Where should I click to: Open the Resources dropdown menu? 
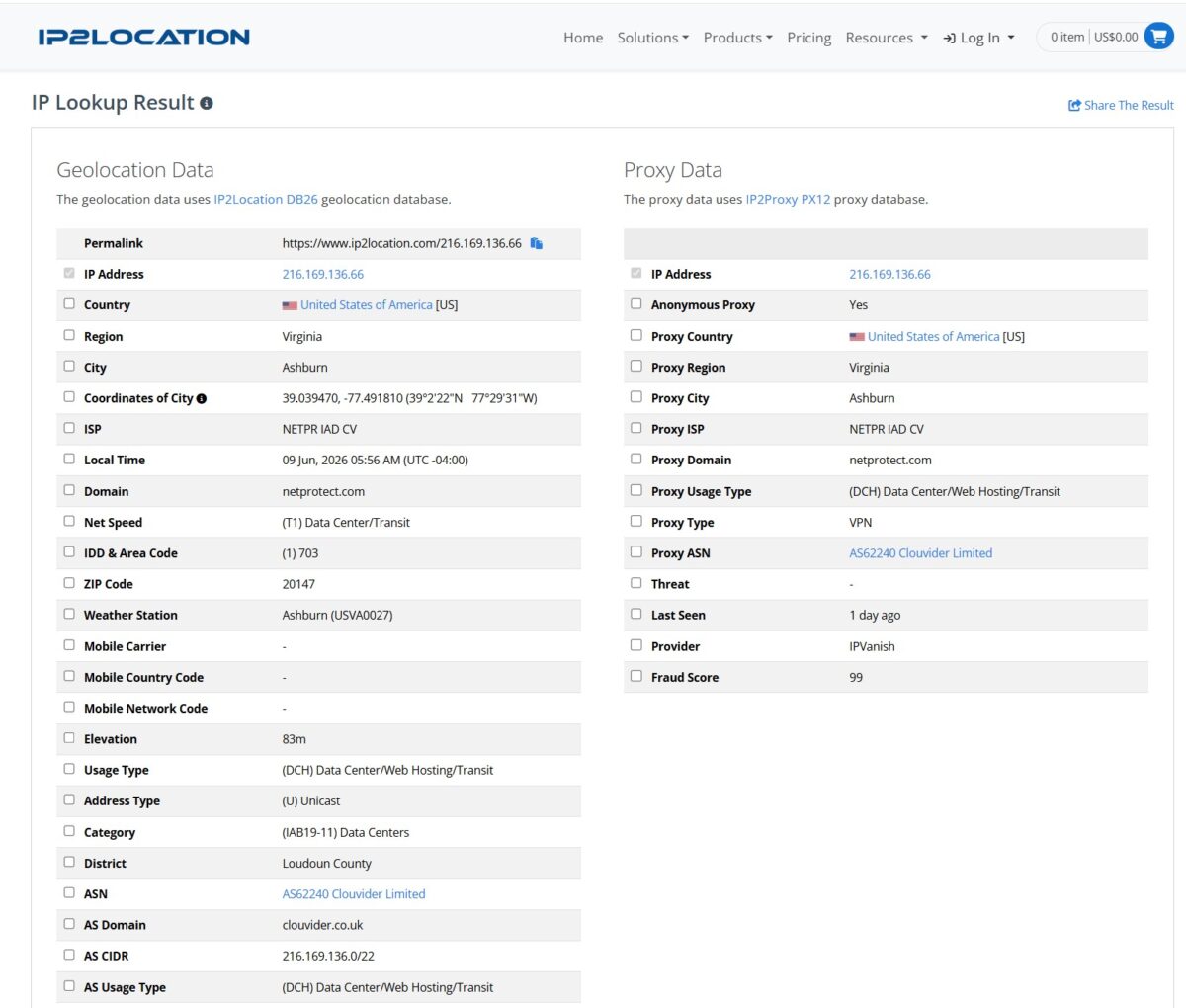point(887,38)
